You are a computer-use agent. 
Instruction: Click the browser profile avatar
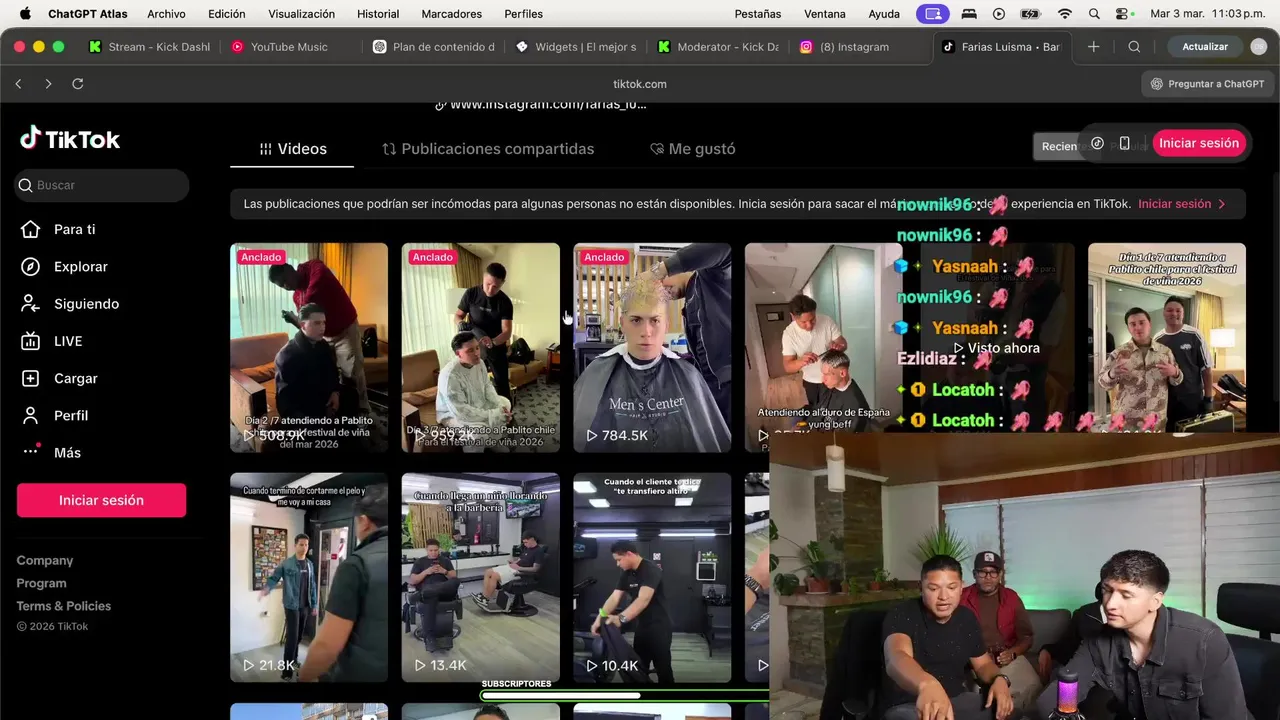[1259, 47]
